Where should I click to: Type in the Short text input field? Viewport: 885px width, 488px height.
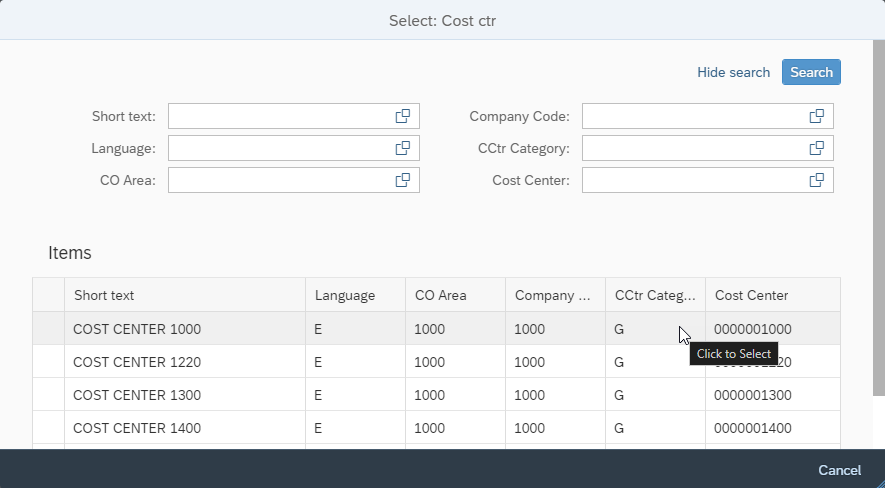[x=280, y=116]
